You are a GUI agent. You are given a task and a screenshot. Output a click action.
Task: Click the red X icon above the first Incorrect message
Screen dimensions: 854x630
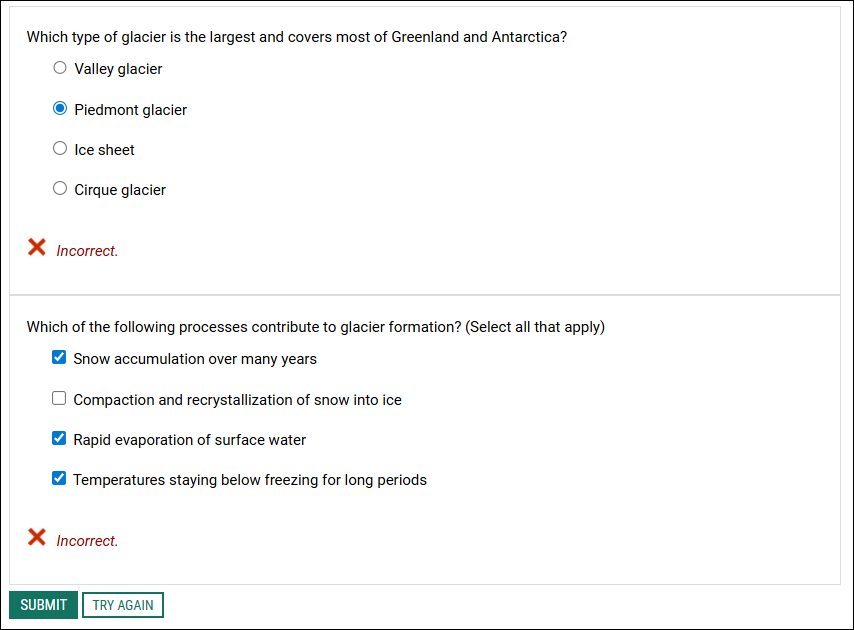coord(37,247)
